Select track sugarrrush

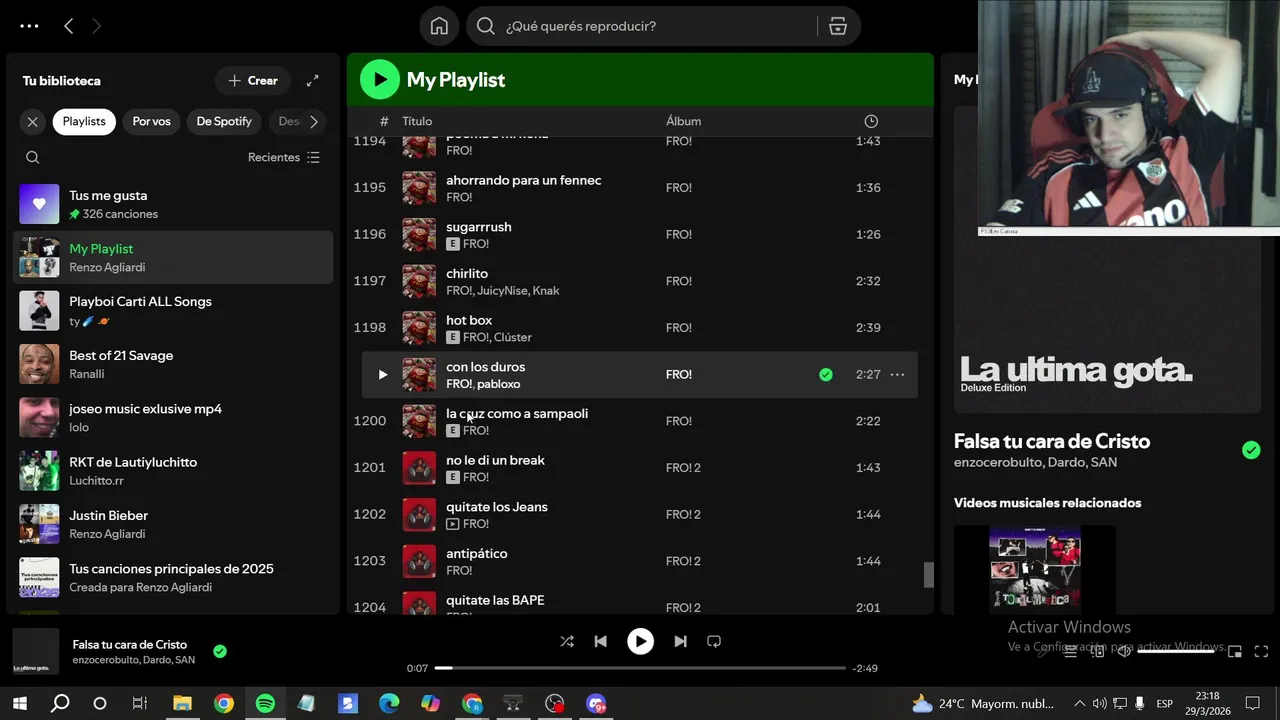pyautogui.click(x=639, y=234)
